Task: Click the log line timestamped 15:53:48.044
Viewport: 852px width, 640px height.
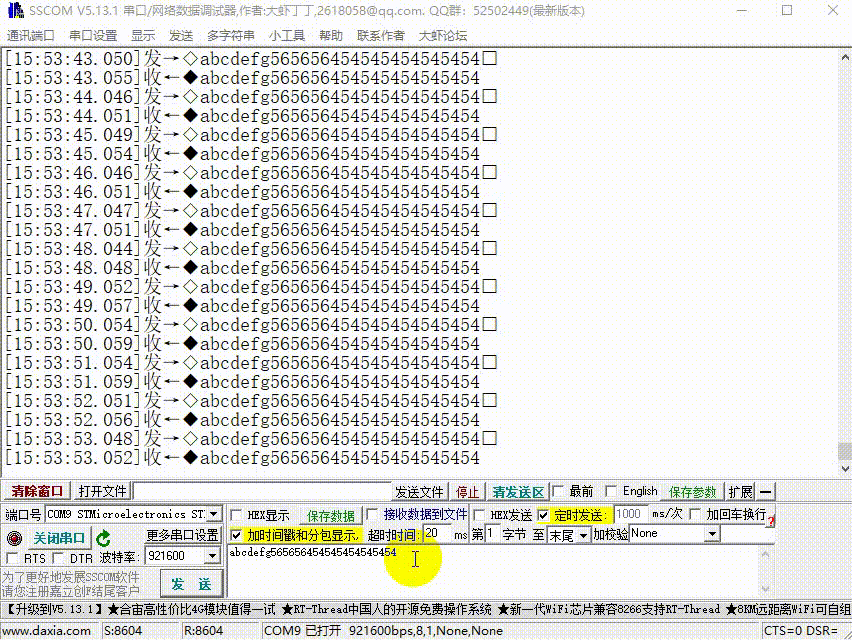Action: [x=250, y=249]
